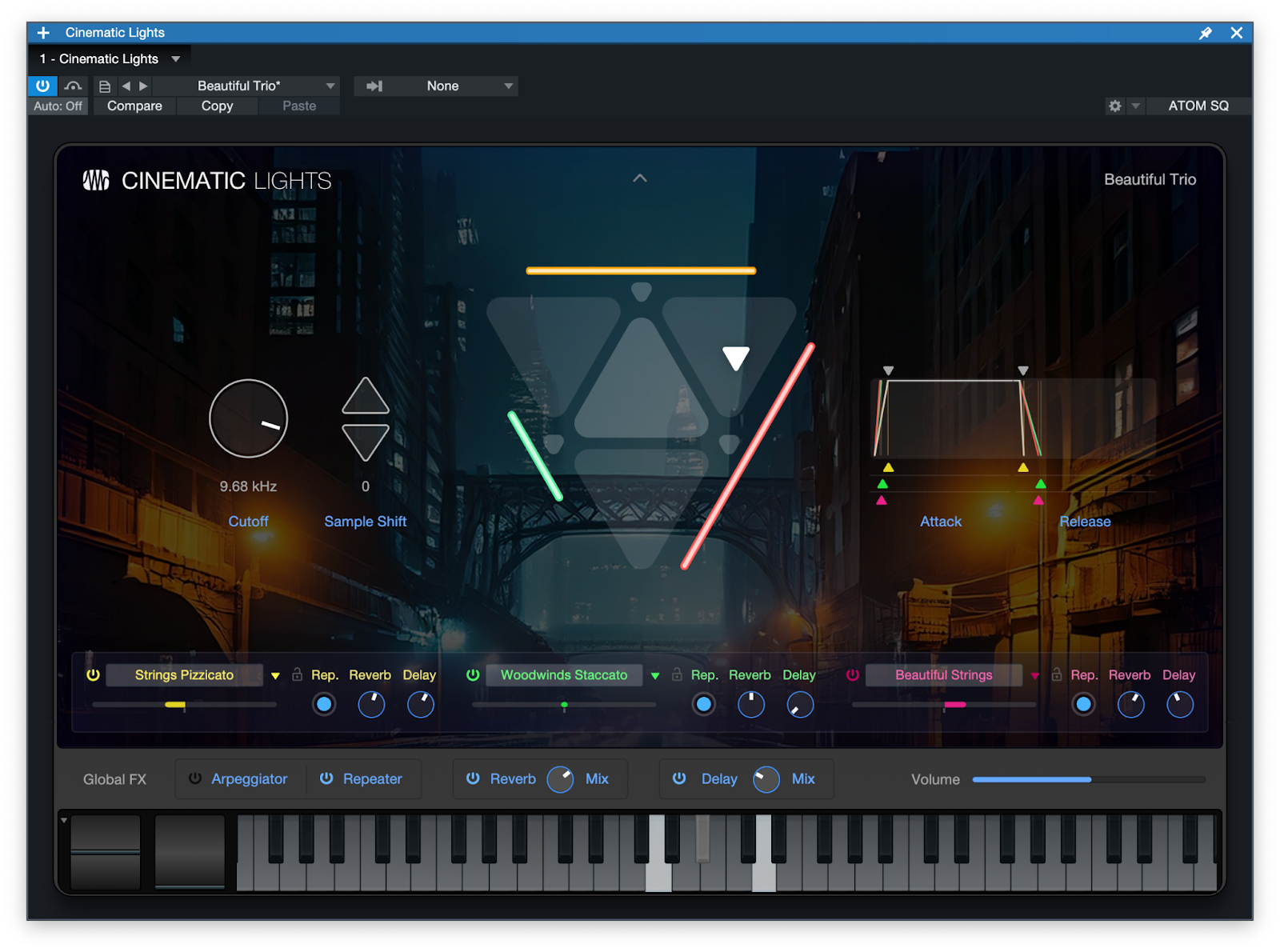Click the red layer light bar

pyautogui.click(x=747, y=456)
